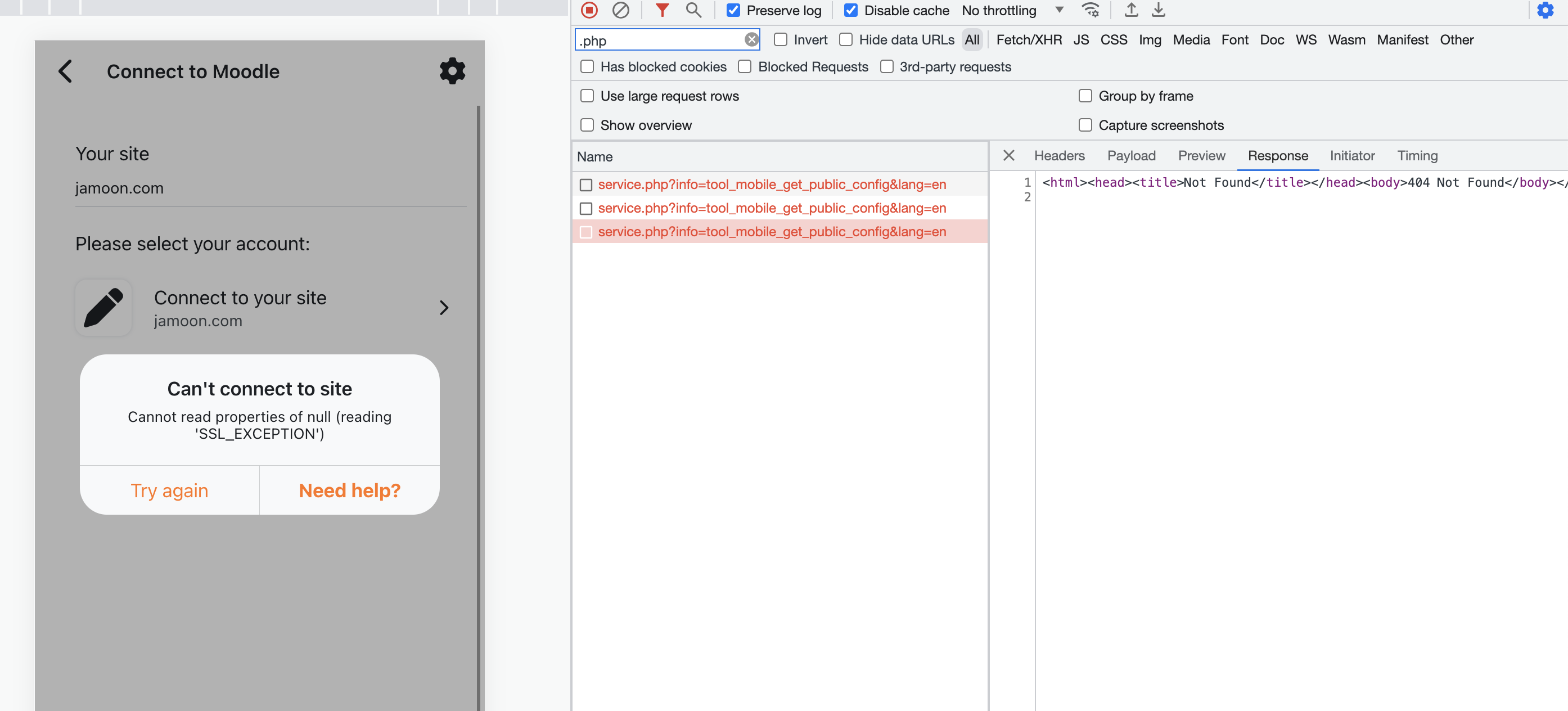The image size is (1568, 711).
Task: Click the Name column header
Action: [x=779, y=157]
